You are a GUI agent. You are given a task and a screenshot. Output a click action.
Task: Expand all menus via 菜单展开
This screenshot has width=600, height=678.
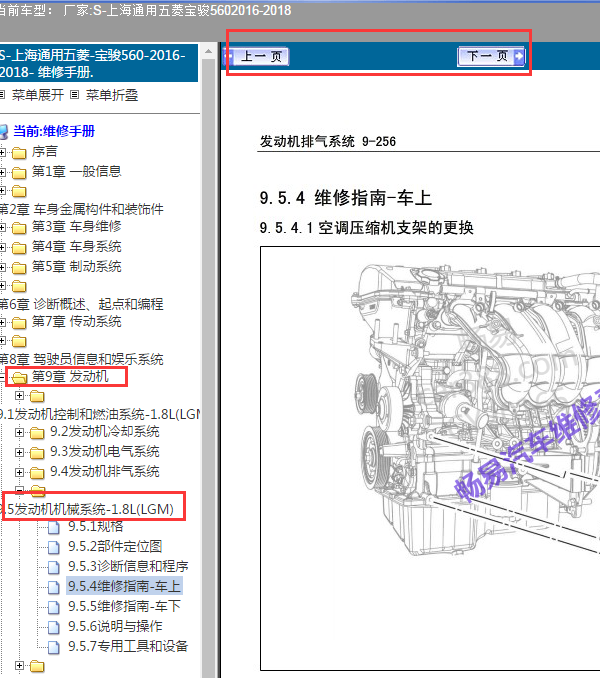[38, 95]
